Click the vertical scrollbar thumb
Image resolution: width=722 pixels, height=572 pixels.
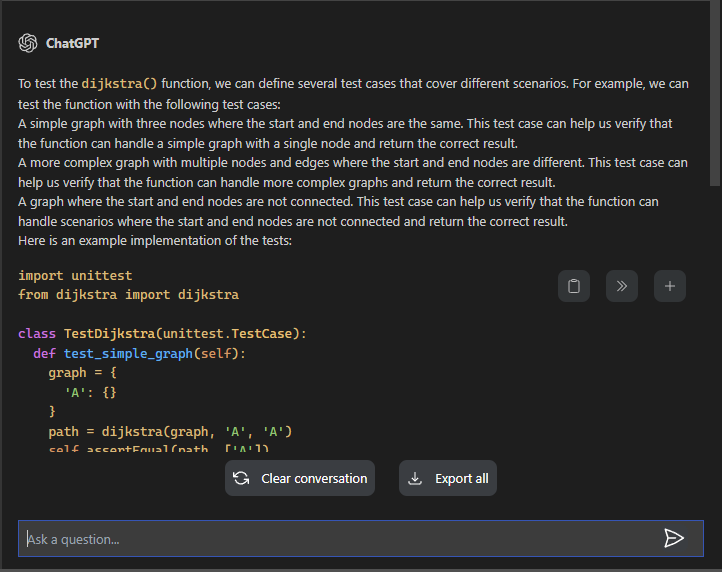[x=715, y=93]
